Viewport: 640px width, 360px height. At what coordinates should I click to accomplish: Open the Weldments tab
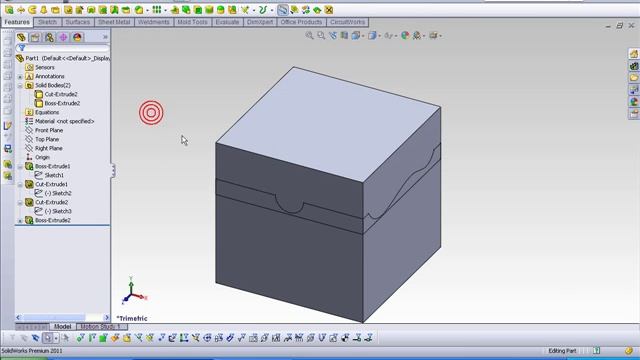(153, 22)
